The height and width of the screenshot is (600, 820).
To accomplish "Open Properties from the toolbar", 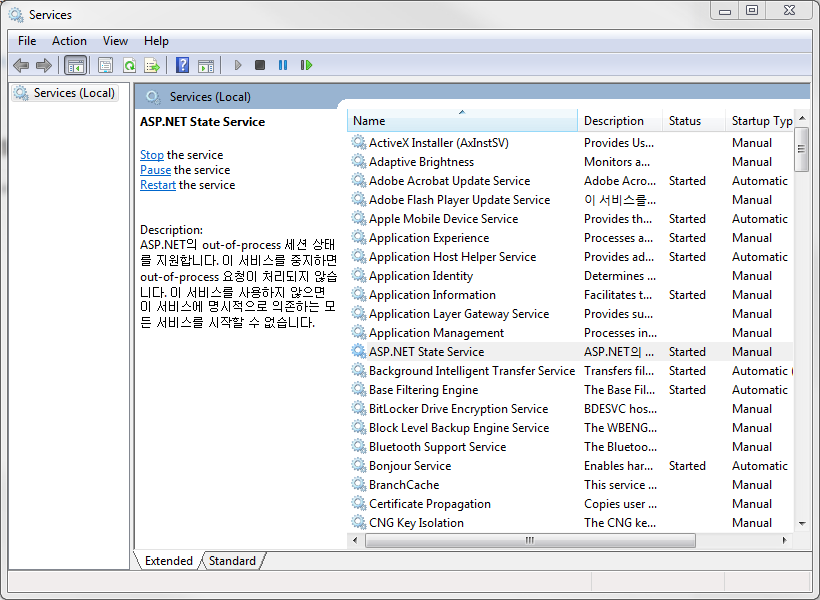I will 105,65.
